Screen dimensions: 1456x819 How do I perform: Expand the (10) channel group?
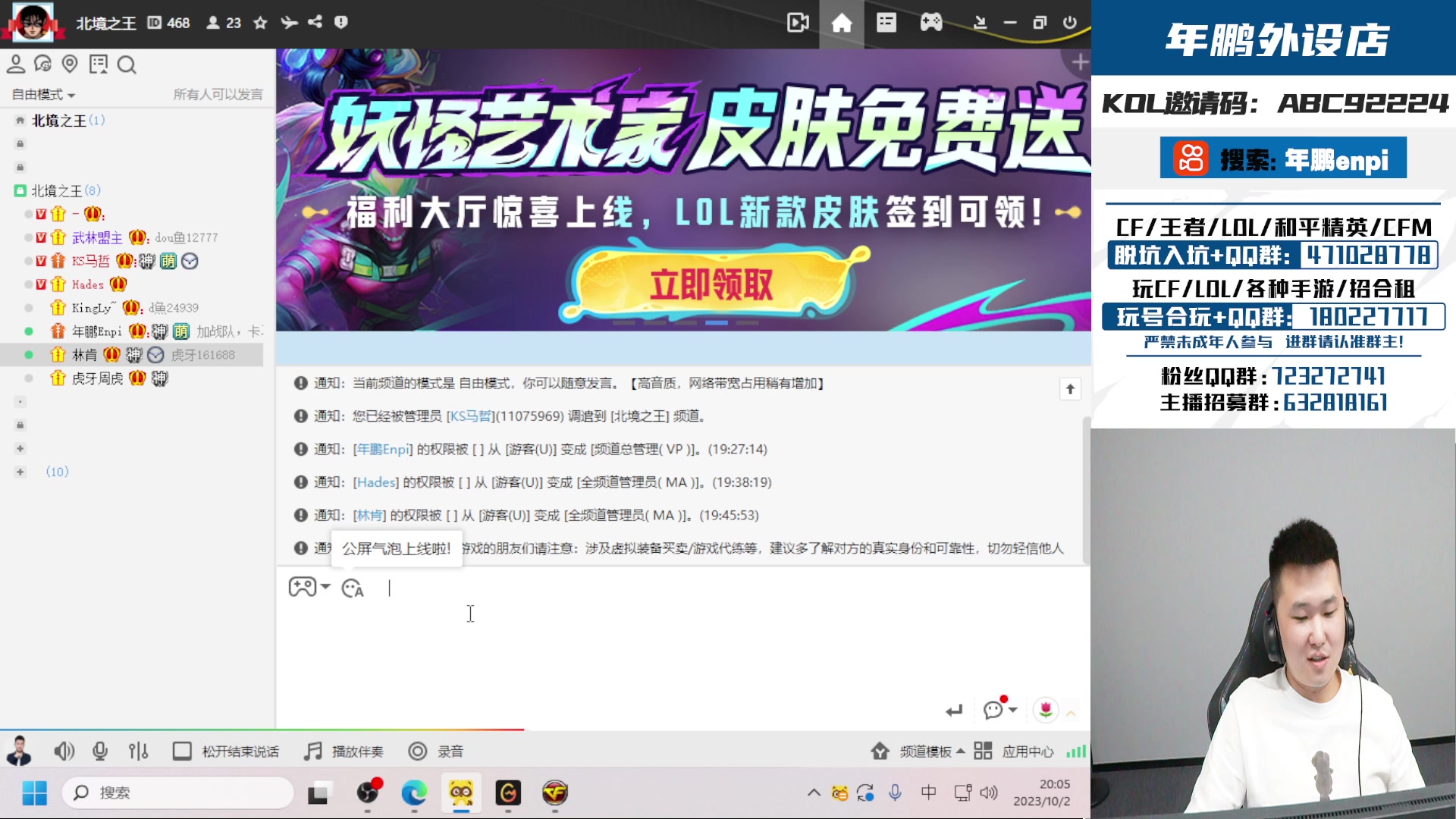20,472
